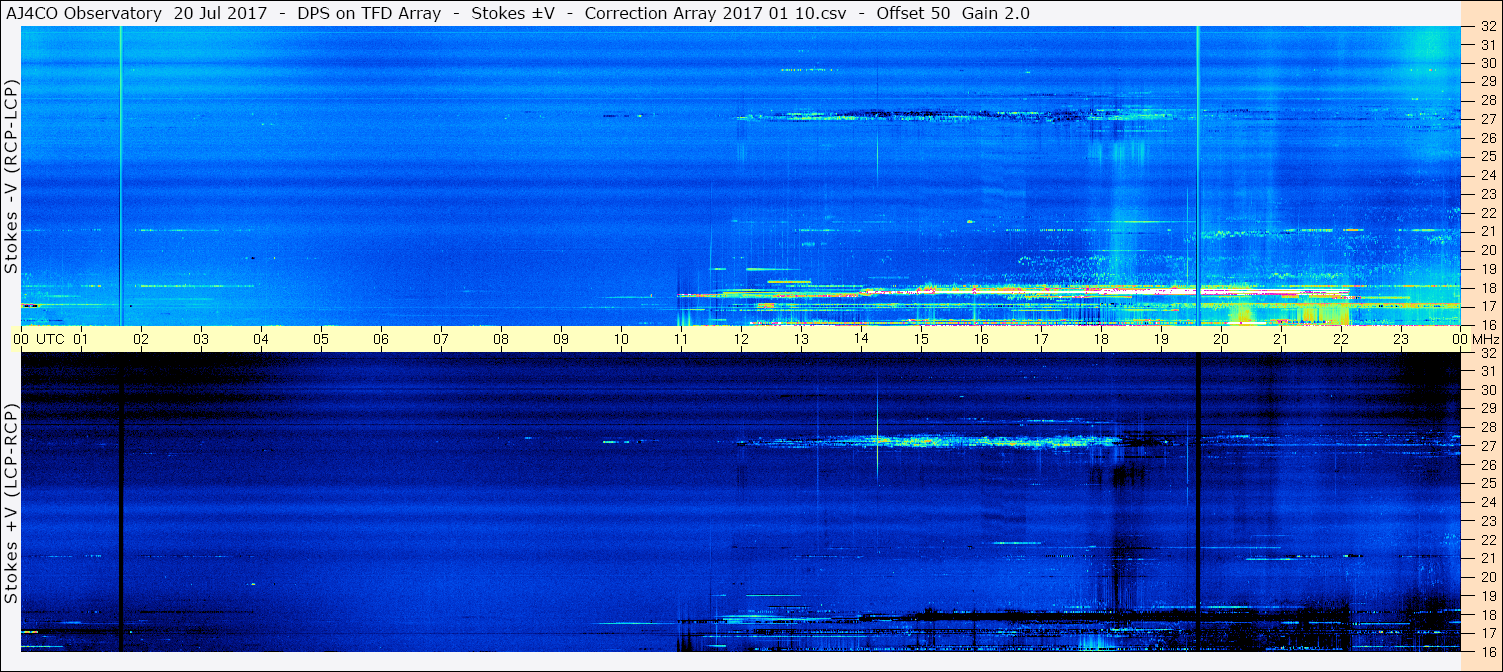Select the 23 hour tick on time axis
This screenshot has height=672, width=1503.
[1401, 339]
